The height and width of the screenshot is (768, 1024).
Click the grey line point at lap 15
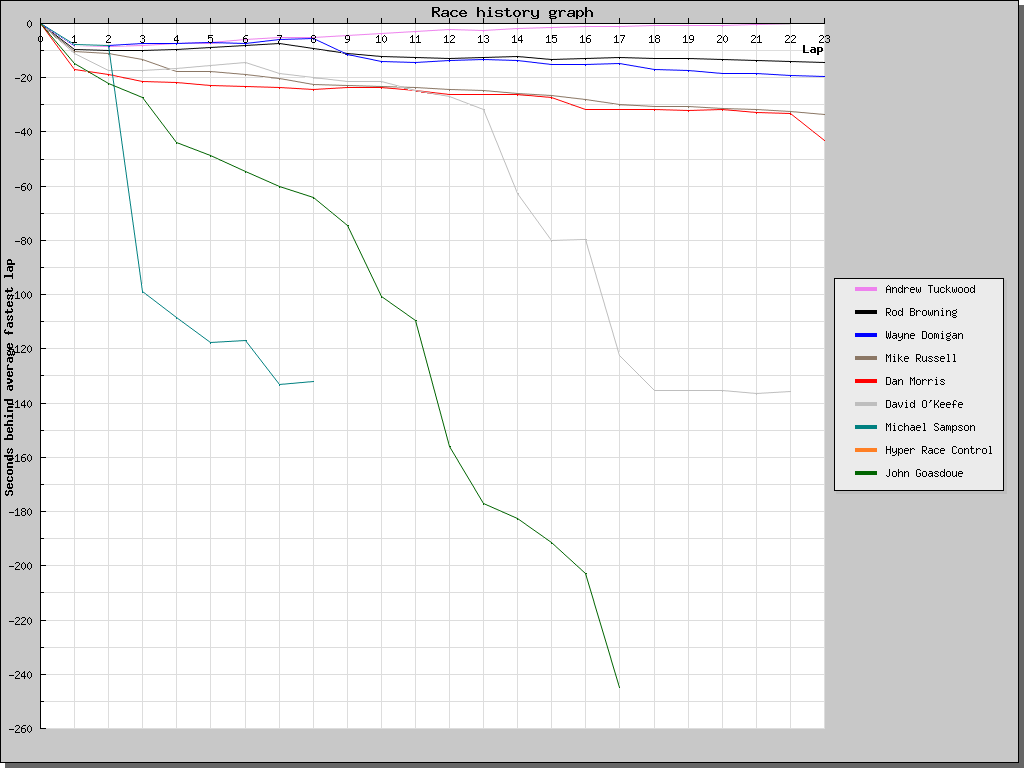click(551, 240)
